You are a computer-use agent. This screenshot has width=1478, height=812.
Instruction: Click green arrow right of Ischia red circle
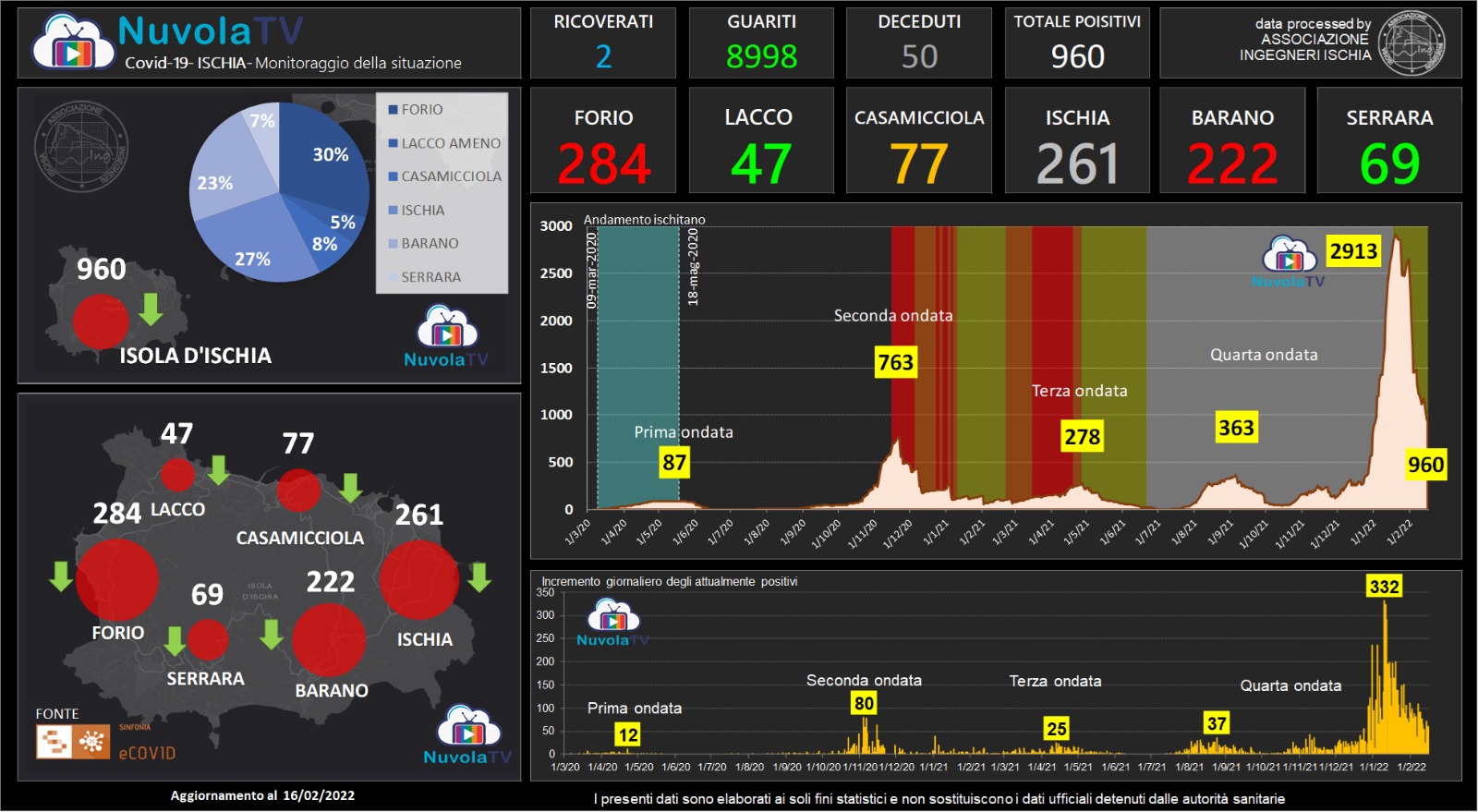click(479, 577)
